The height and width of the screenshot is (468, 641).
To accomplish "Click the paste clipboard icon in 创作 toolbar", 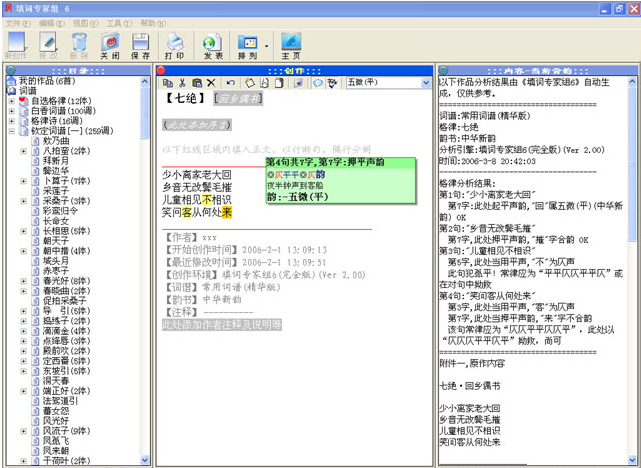I will [197, 83].
